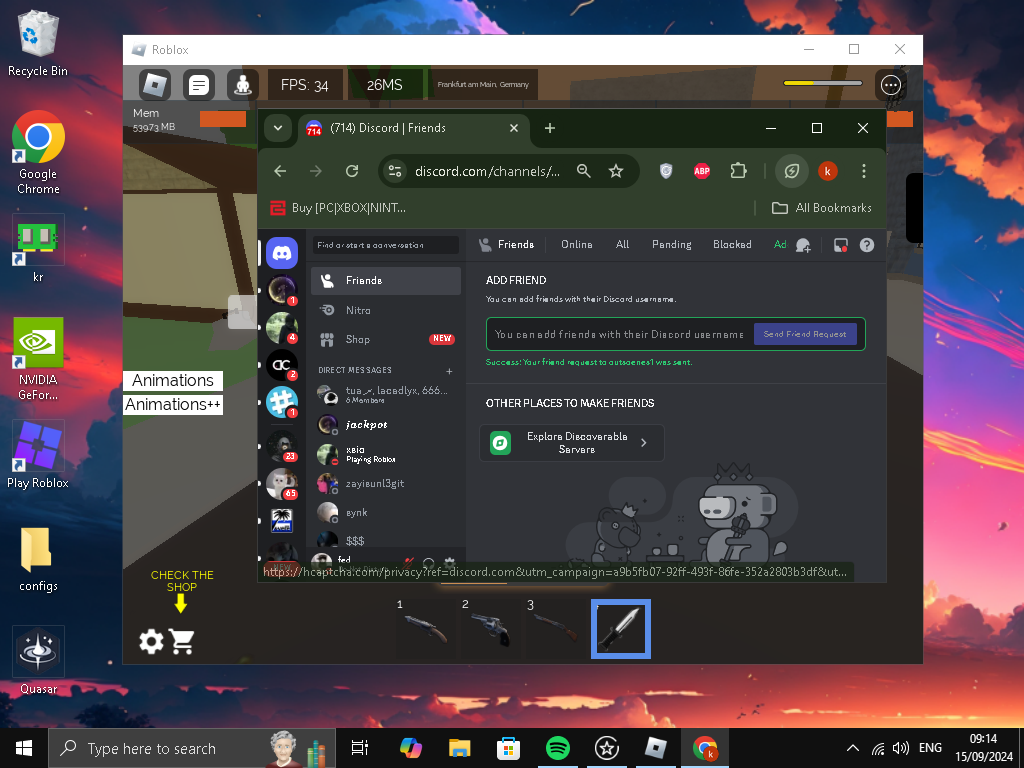The width and height of the screenshot is (1024, 768).
Task: Click the add friend username input field
Action: 619,334
